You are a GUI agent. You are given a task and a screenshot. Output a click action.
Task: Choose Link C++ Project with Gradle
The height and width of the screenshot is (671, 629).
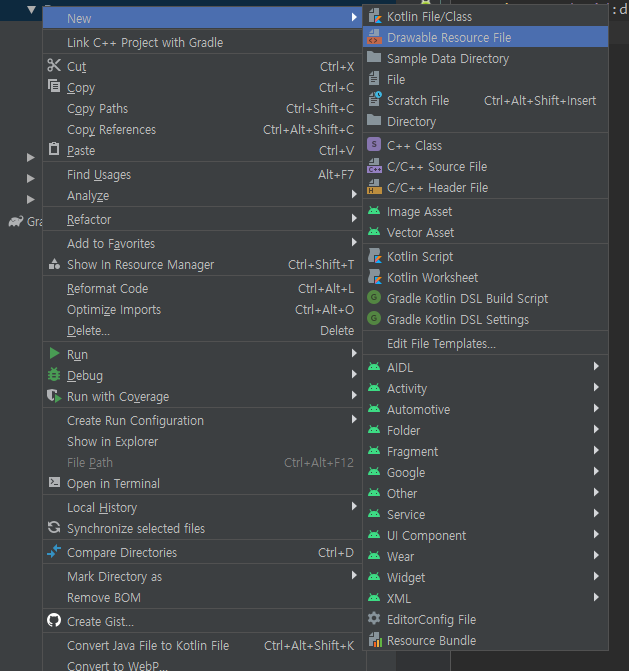pos(202,42)
